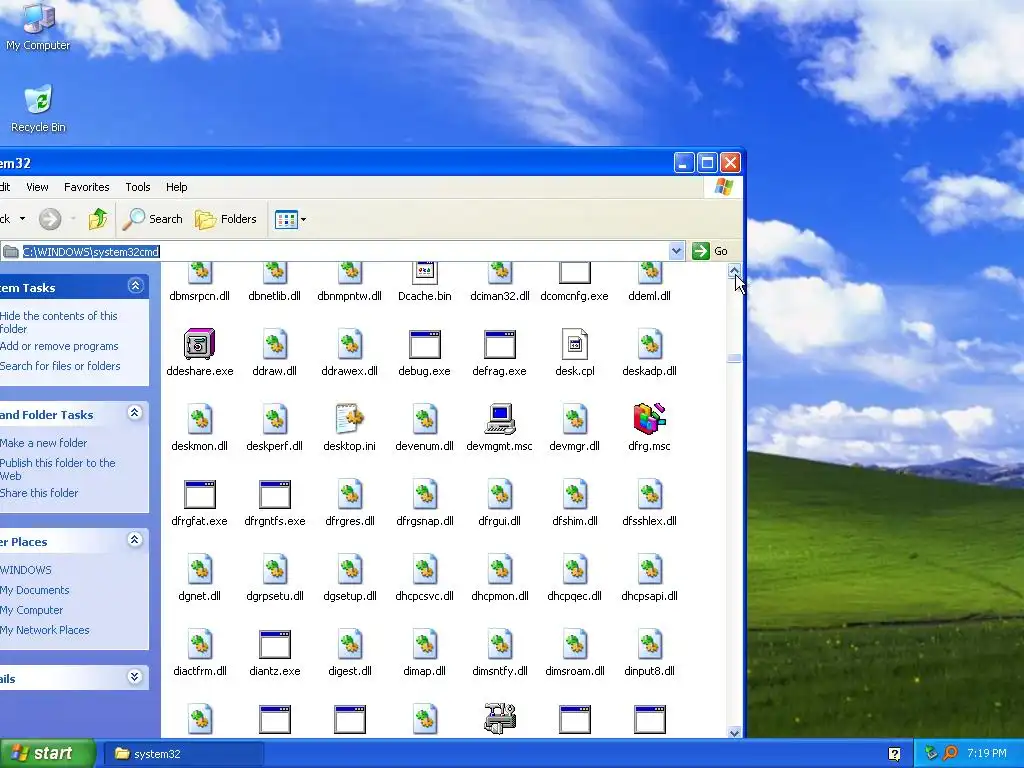1024x768 pixels.
Task: Click Share this folder link
Action: 39,493
